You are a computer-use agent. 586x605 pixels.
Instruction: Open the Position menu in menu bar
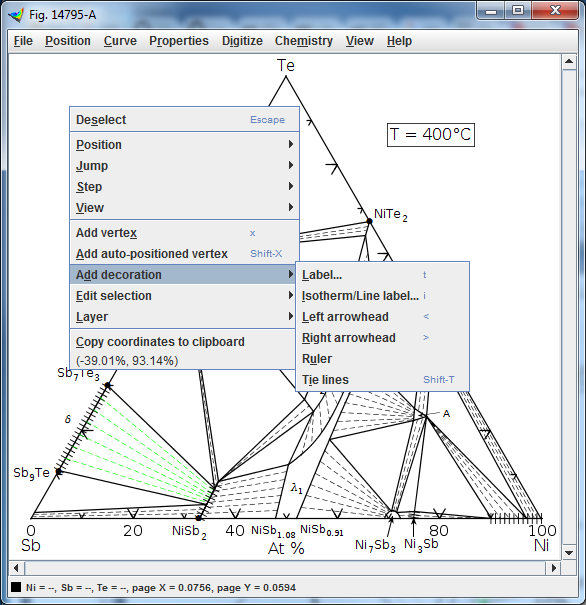(68, 41)
